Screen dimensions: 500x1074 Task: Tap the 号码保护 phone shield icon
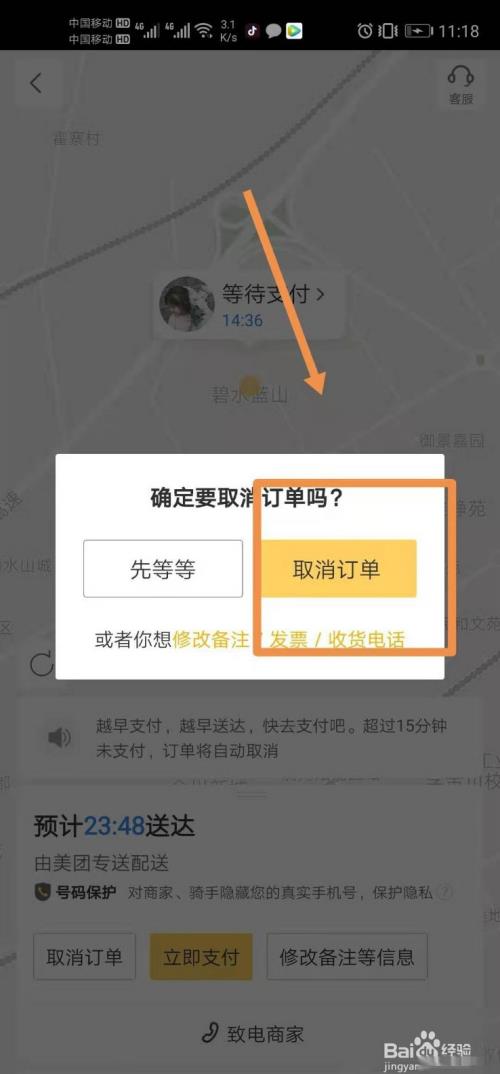pos(42,892)
